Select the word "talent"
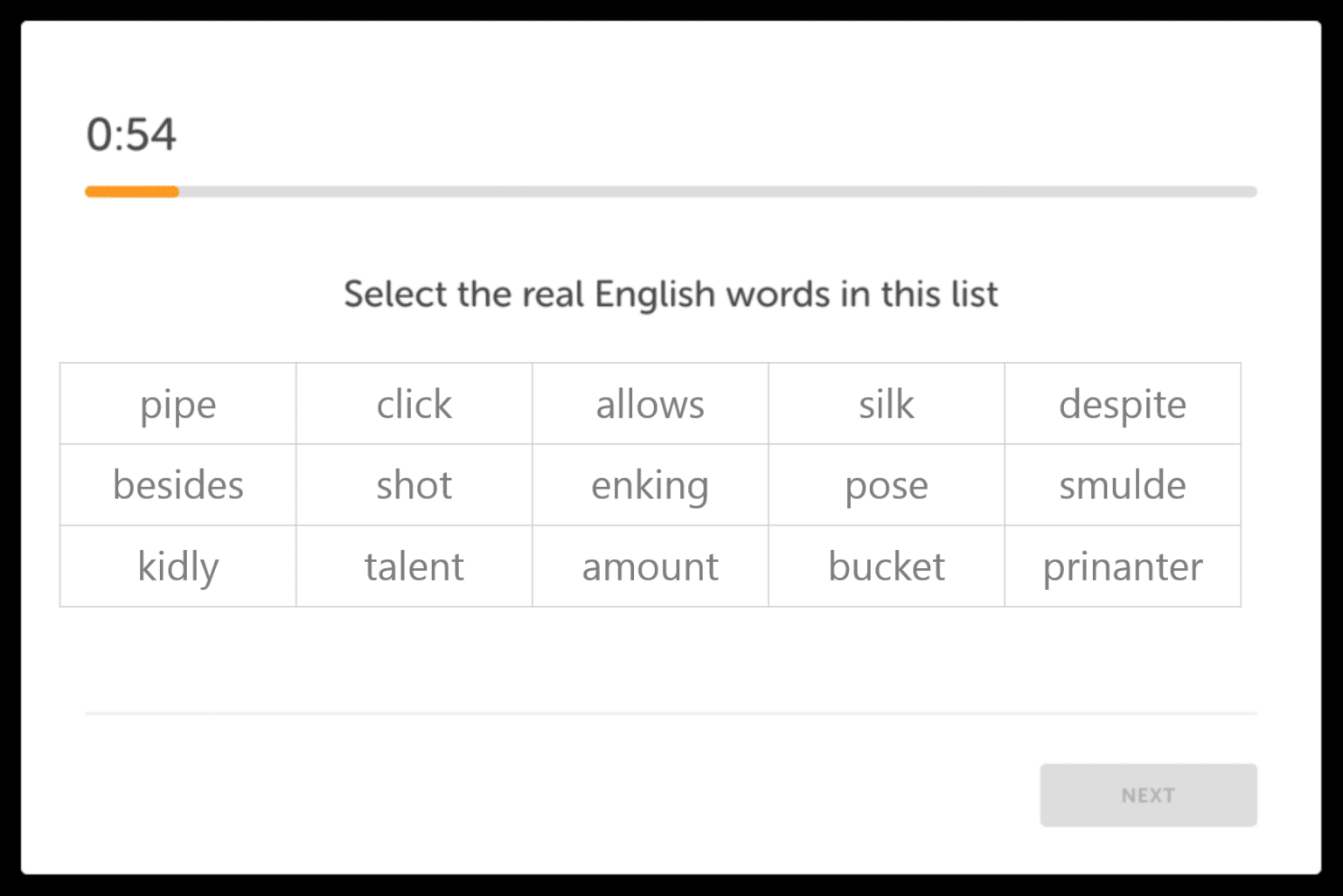1343x896 pixels. point(414,566)
